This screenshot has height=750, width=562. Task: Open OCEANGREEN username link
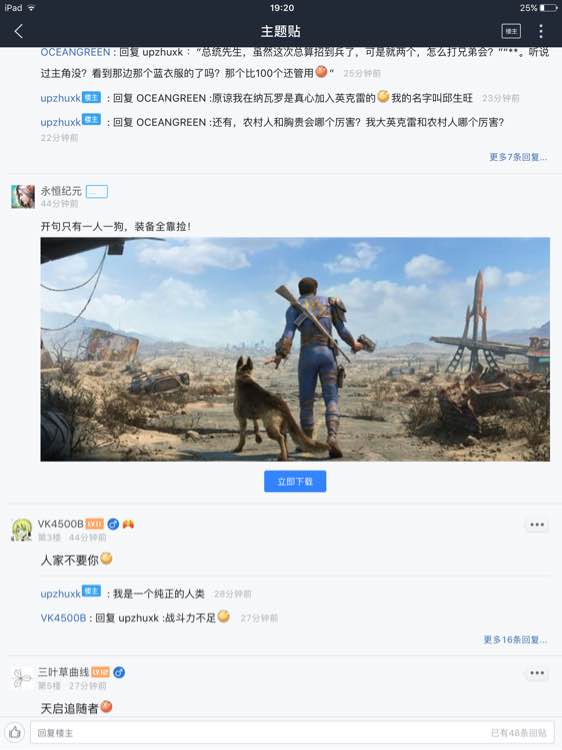click(75, 52)
